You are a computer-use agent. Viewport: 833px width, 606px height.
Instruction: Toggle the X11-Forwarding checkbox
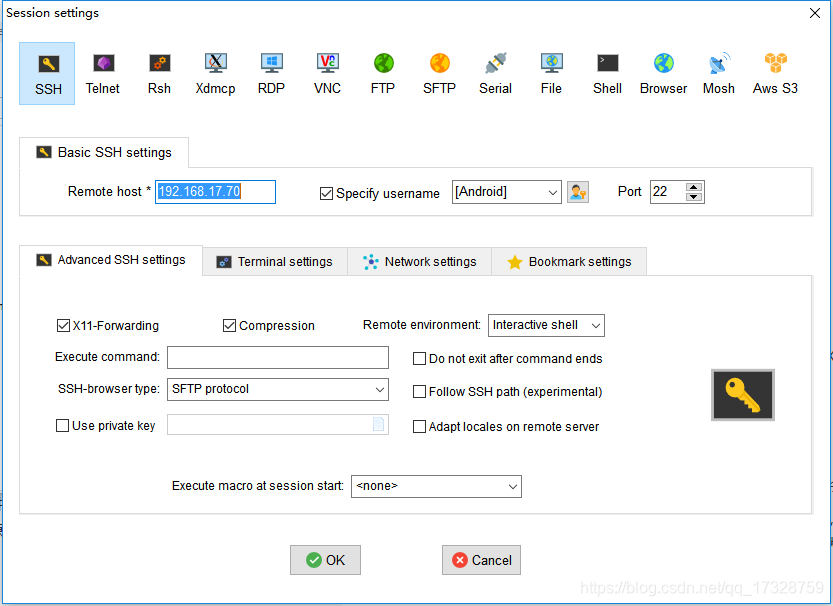(x=63, y=326)
